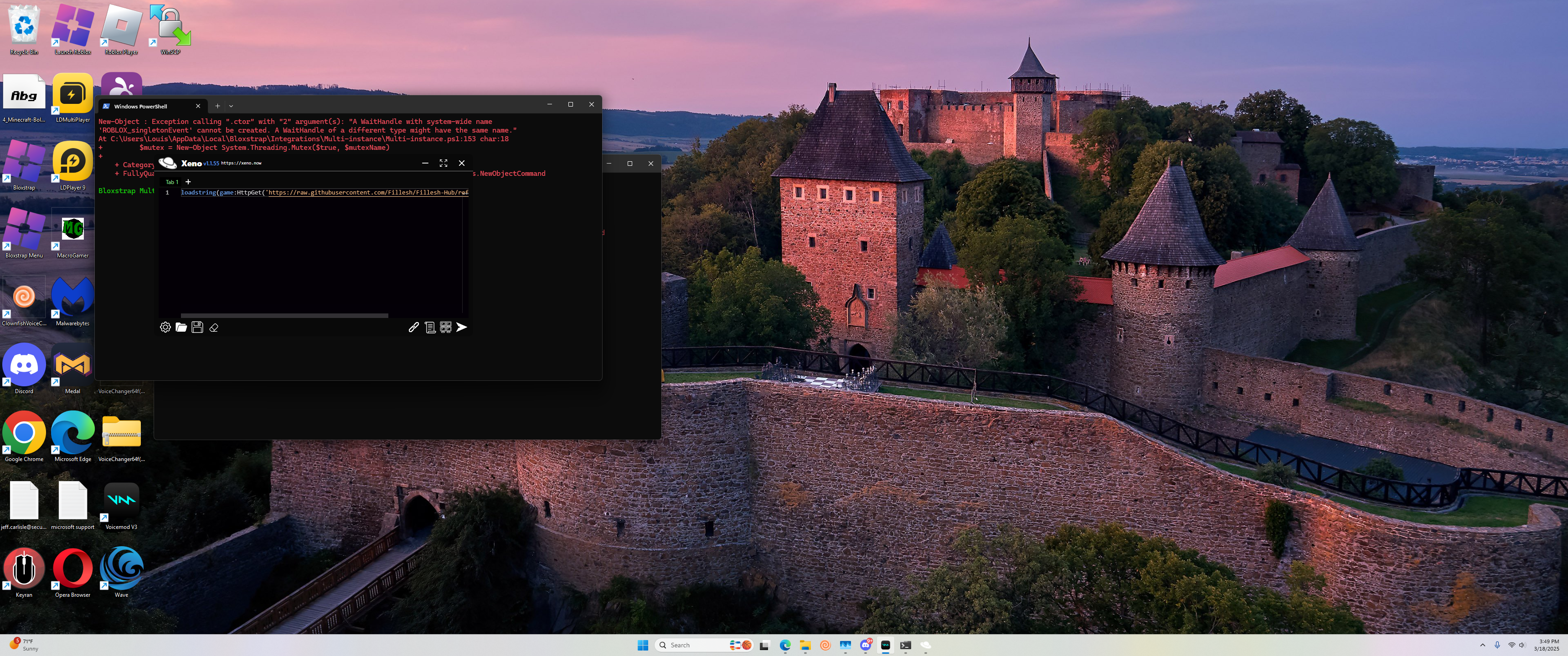This screenshot has height=656, width=1568.
Task: Select the Malwarebytes desktop shortcut
Action: click(x=72, y=301)
